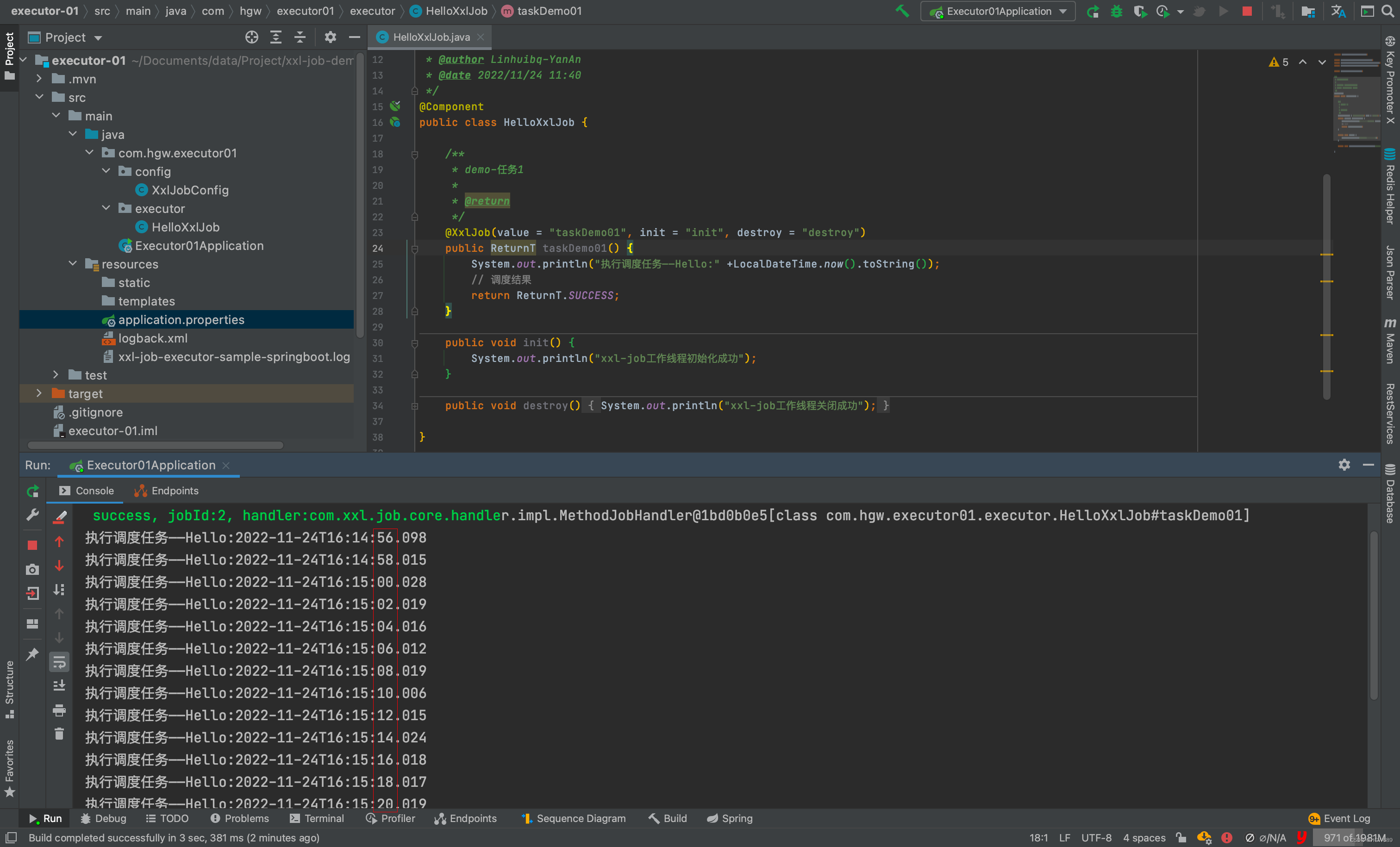Select HelloXxlJob class in project tree

(x=185, y=227)
